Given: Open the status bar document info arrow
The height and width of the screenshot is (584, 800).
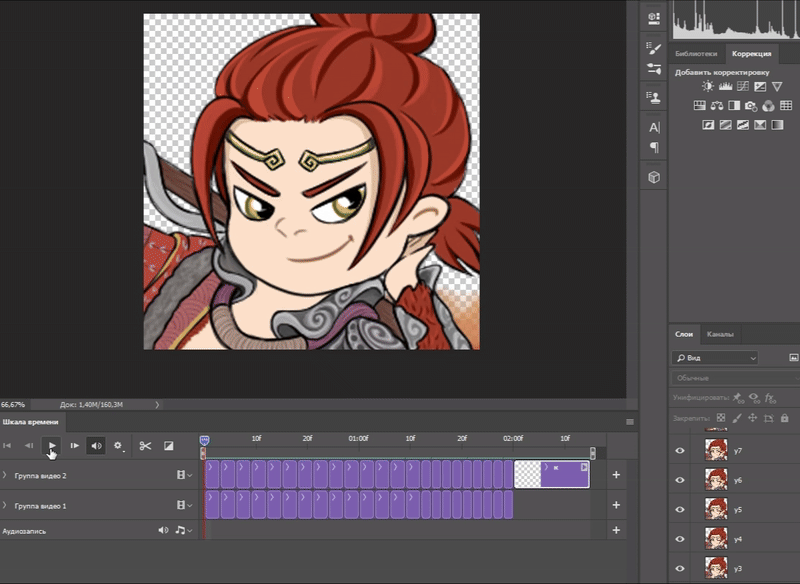Looking at the screenshot, I should pyautogui.click(x=157, y=405).
